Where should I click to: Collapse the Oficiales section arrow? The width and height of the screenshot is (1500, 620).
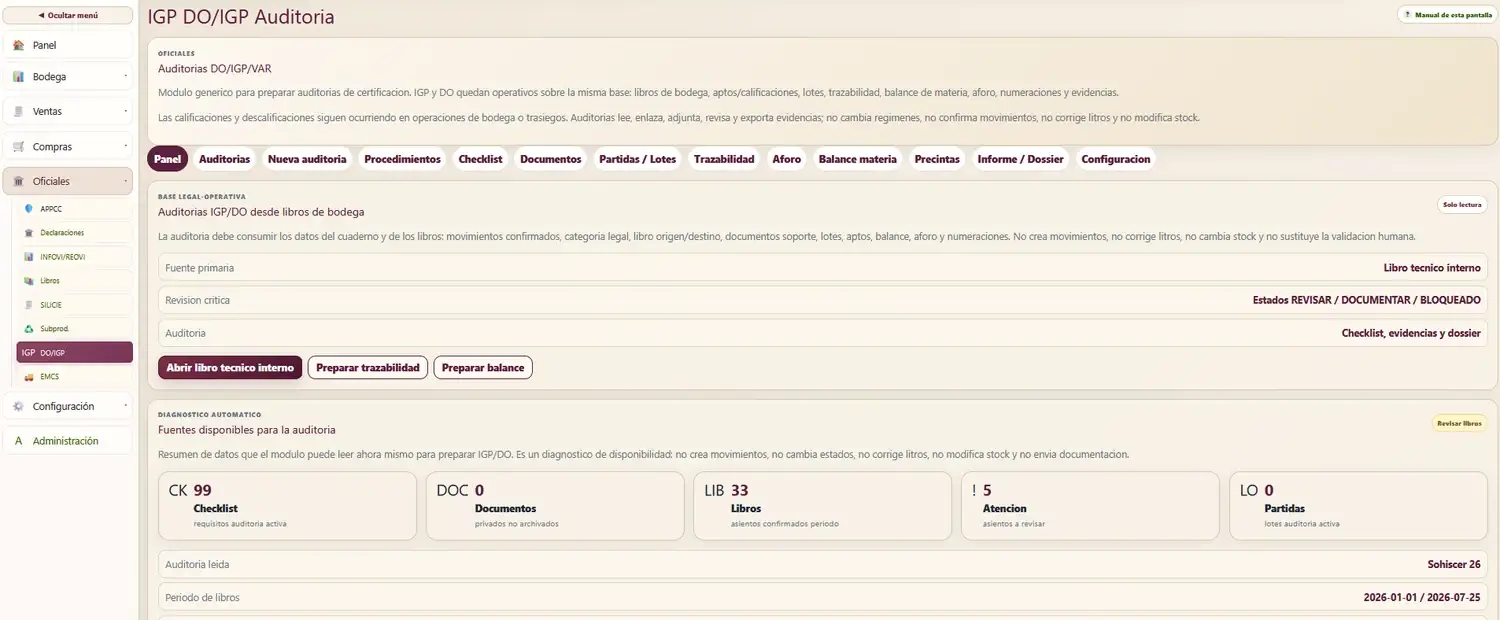coord(125,181)
